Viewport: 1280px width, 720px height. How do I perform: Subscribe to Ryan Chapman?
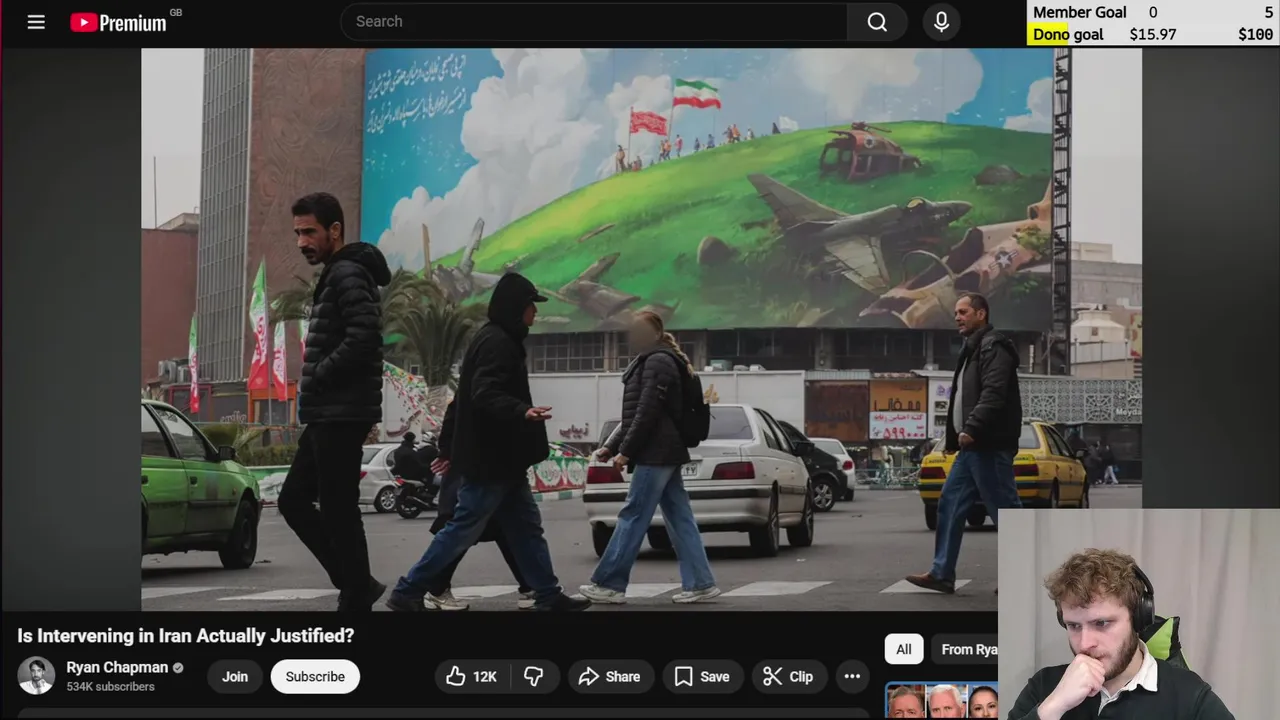pyautogui.click(x=315, y=677)
